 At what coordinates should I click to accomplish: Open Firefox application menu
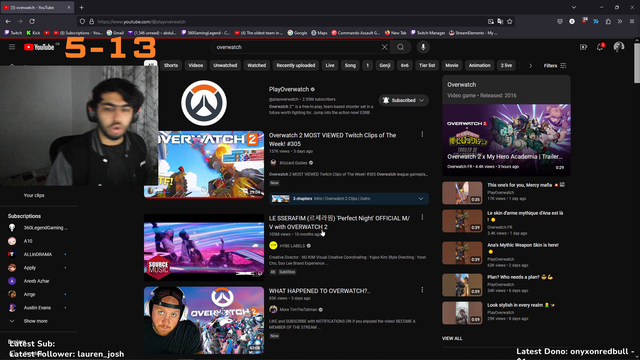(632, 22)
